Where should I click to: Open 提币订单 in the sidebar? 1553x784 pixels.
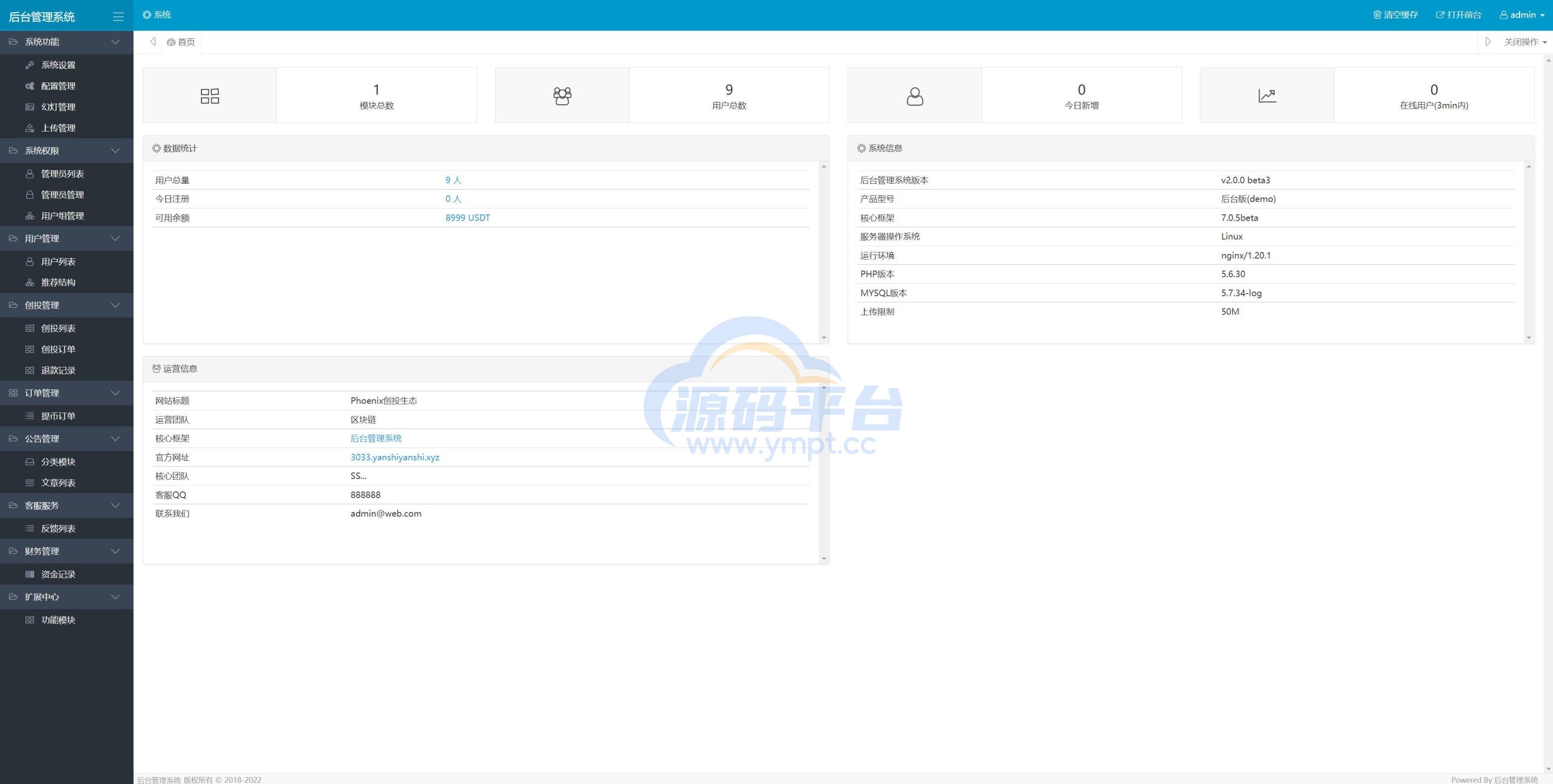pos(58,416)
